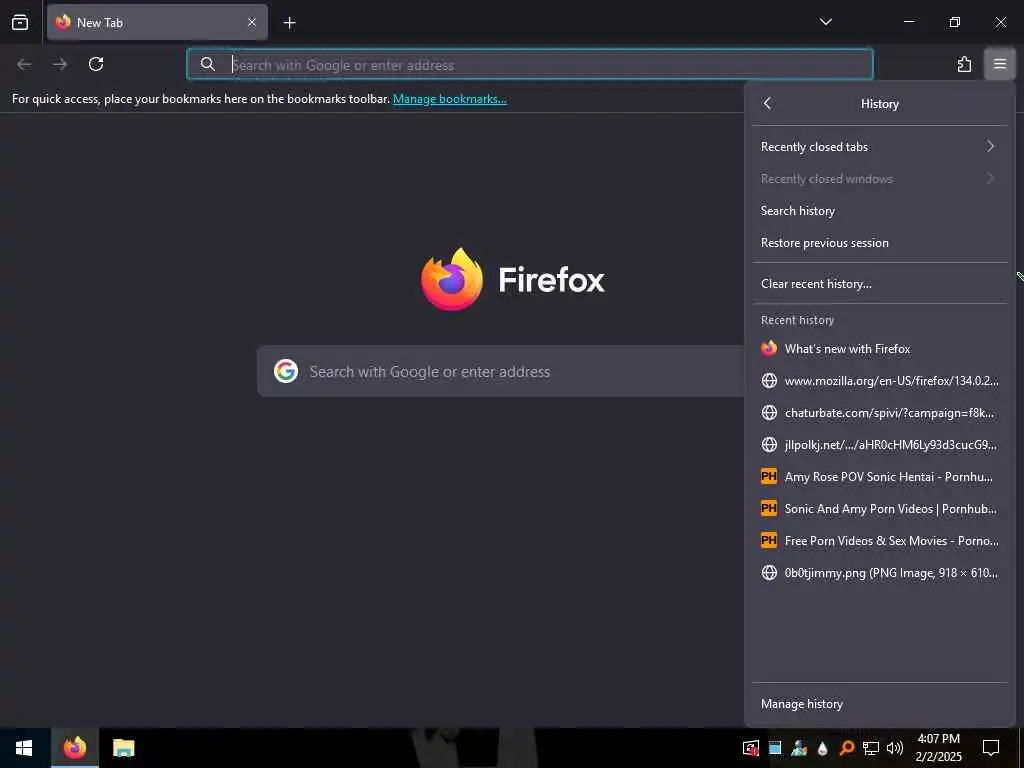Open the jllpolkj.net history entry

pos(880,444)
